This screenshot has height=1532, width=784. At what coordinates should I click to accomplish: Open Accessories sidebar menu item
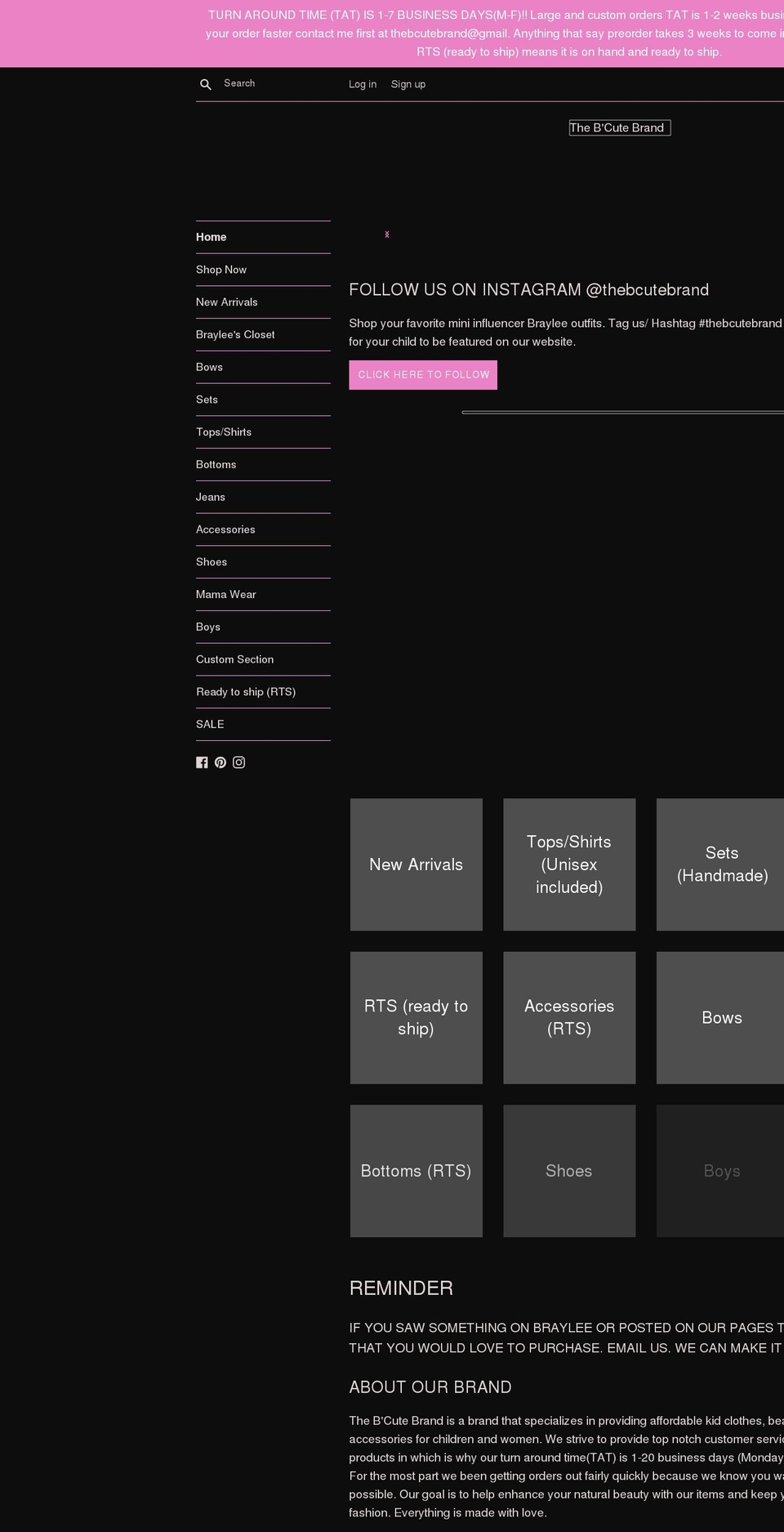pos(263,529)
